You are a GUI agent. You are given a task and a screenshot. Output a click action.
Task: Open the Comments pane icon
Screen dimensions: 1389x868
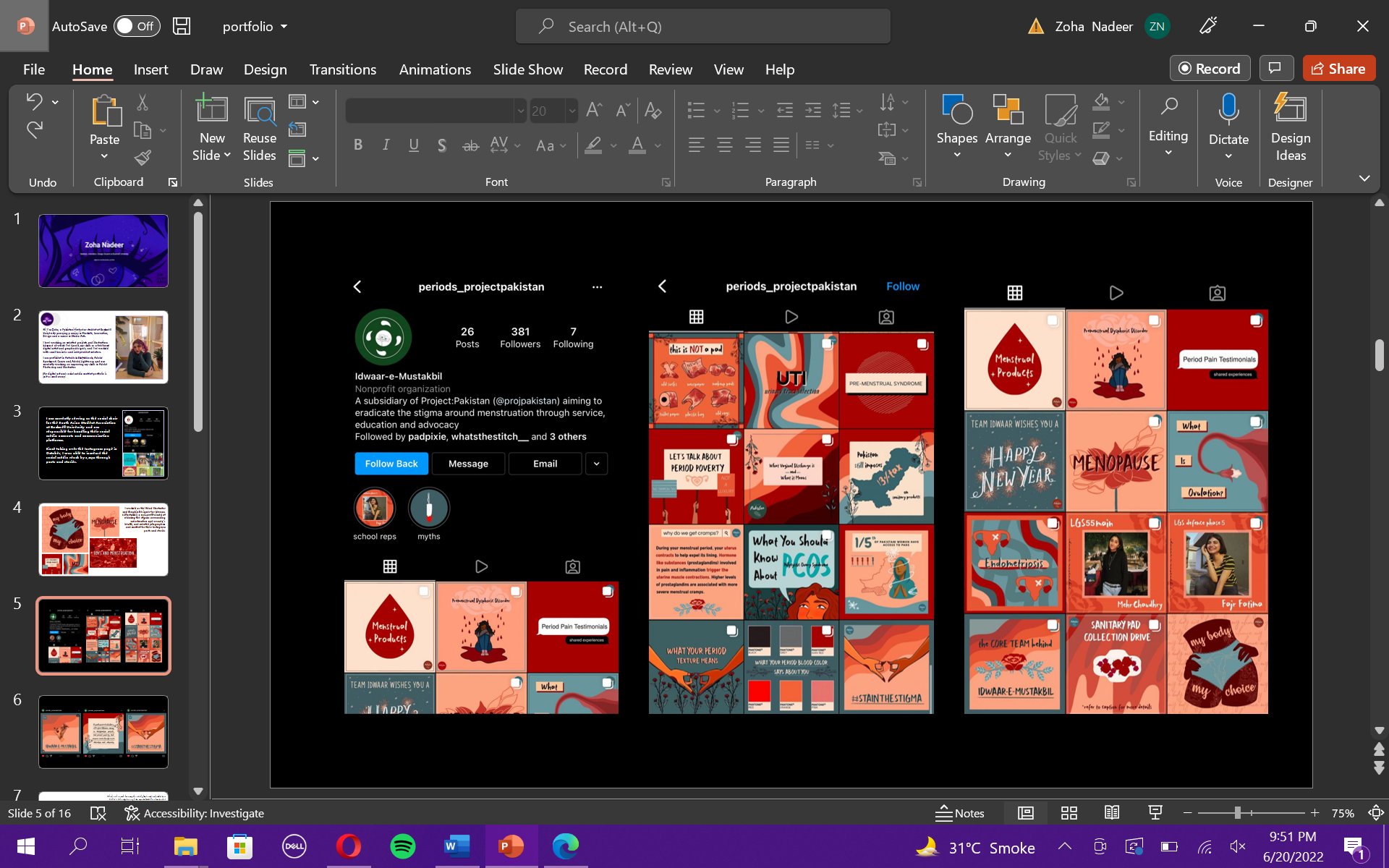[1275, 68]
